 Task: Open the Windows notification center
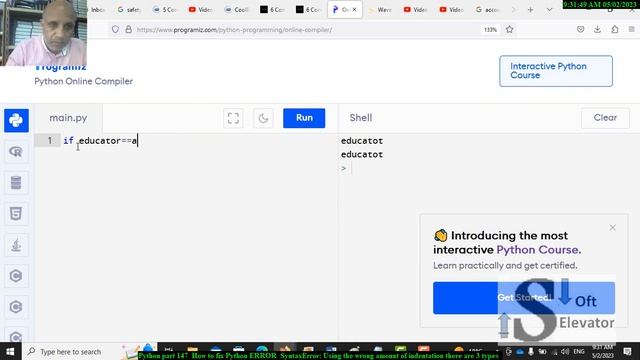[x=627, y=351]
